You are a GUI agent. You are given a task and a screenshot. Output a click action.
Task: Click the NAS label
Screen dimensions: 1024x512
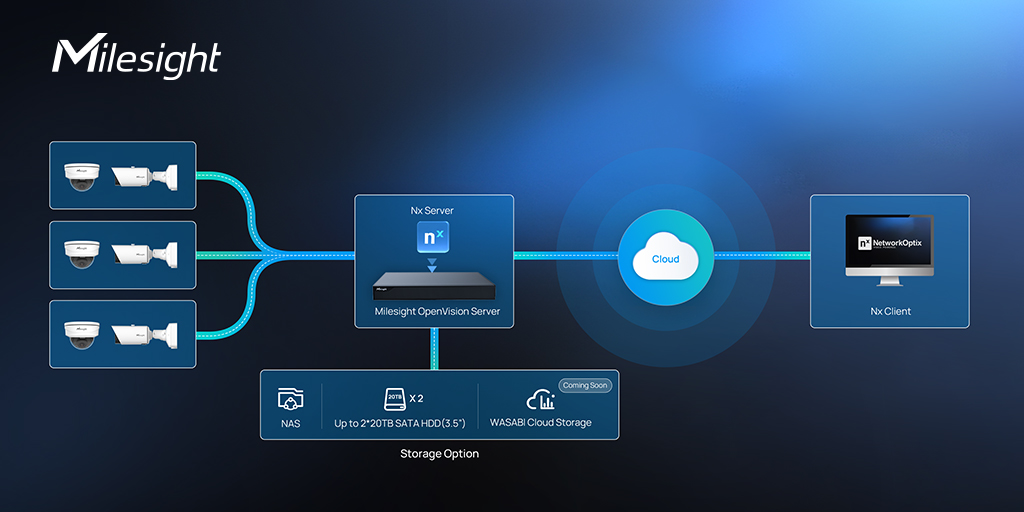point(291,424)
